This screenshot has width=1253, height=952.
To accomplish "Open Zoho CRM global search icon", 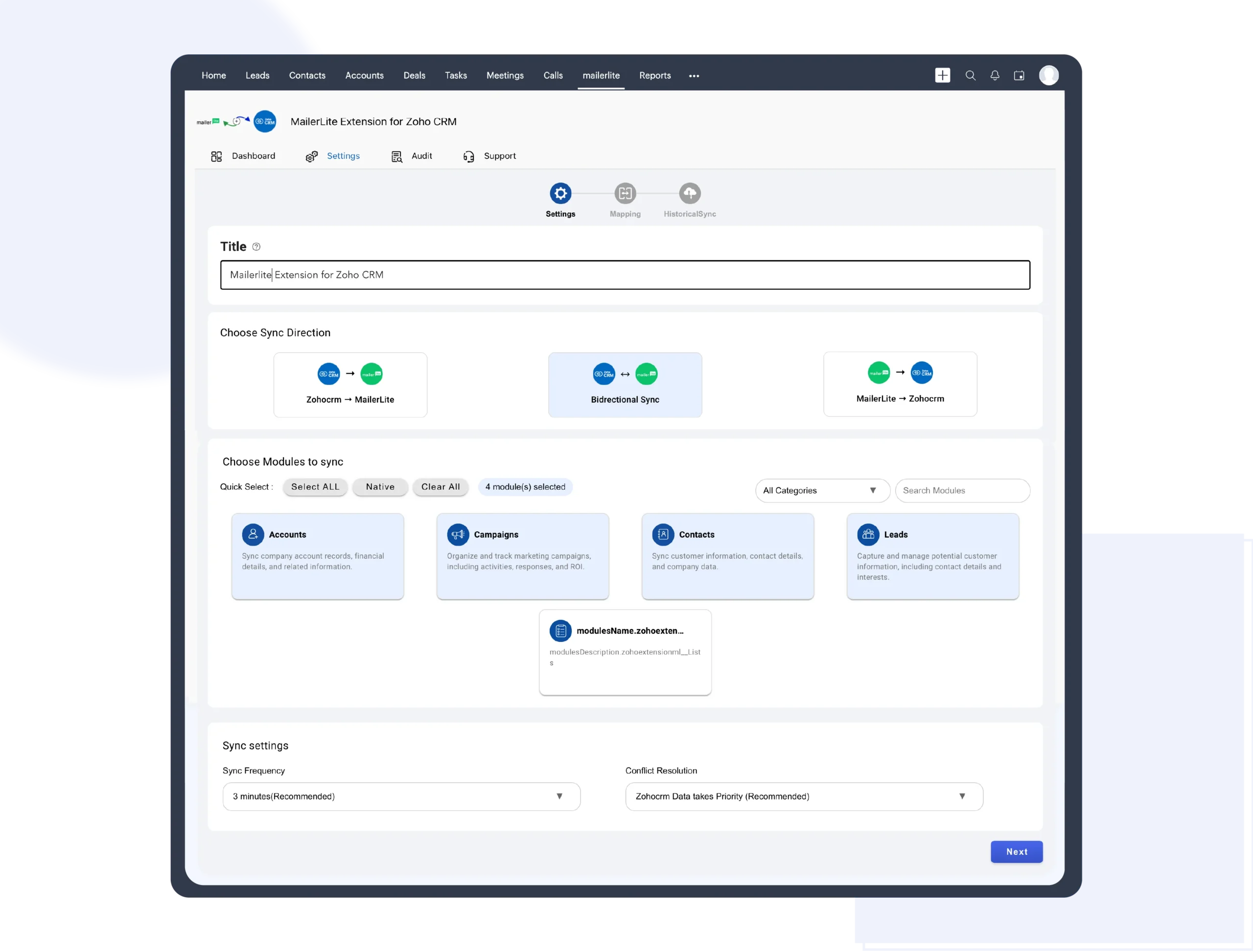I will 971,75.
